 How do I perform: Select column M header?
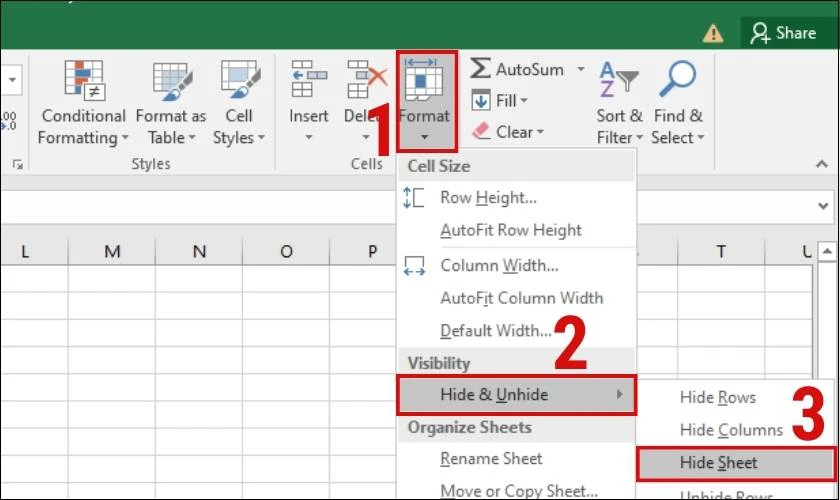coord(112,251)
